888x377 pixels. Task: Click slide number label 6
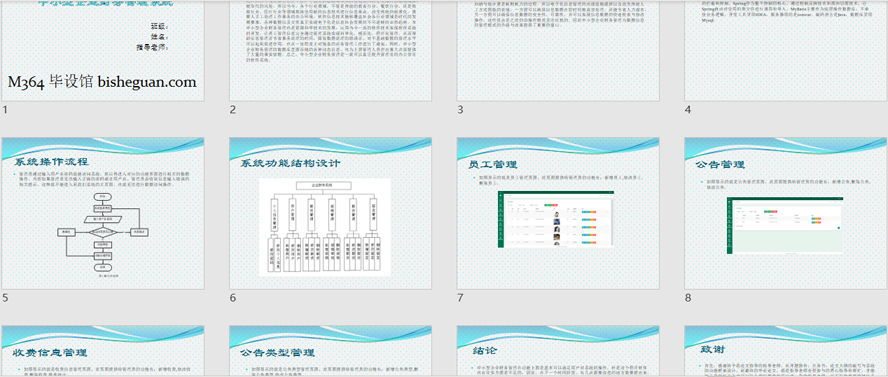(233, 298)
